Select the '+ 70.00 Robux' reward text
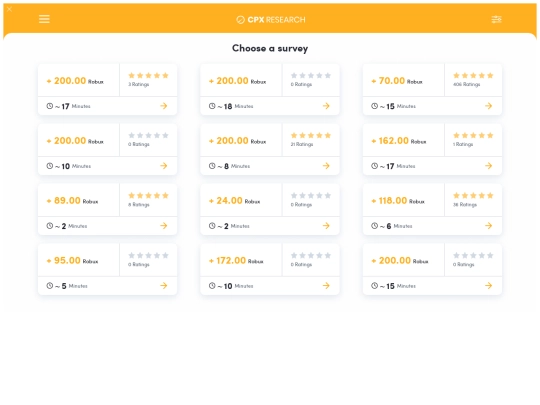The width and height of the screenshot is (540, 405). click(x=397, y=81)
